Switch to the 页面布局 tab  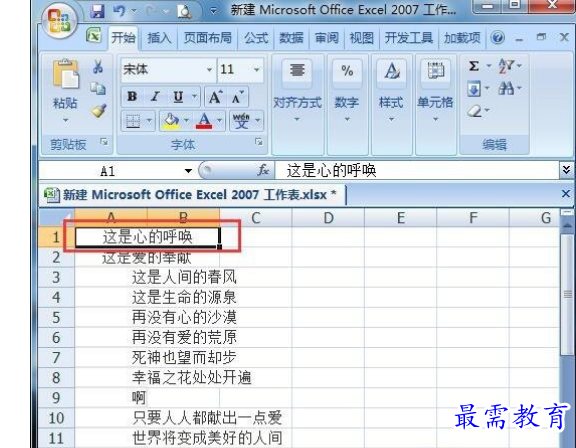click(x=208, y=38)
